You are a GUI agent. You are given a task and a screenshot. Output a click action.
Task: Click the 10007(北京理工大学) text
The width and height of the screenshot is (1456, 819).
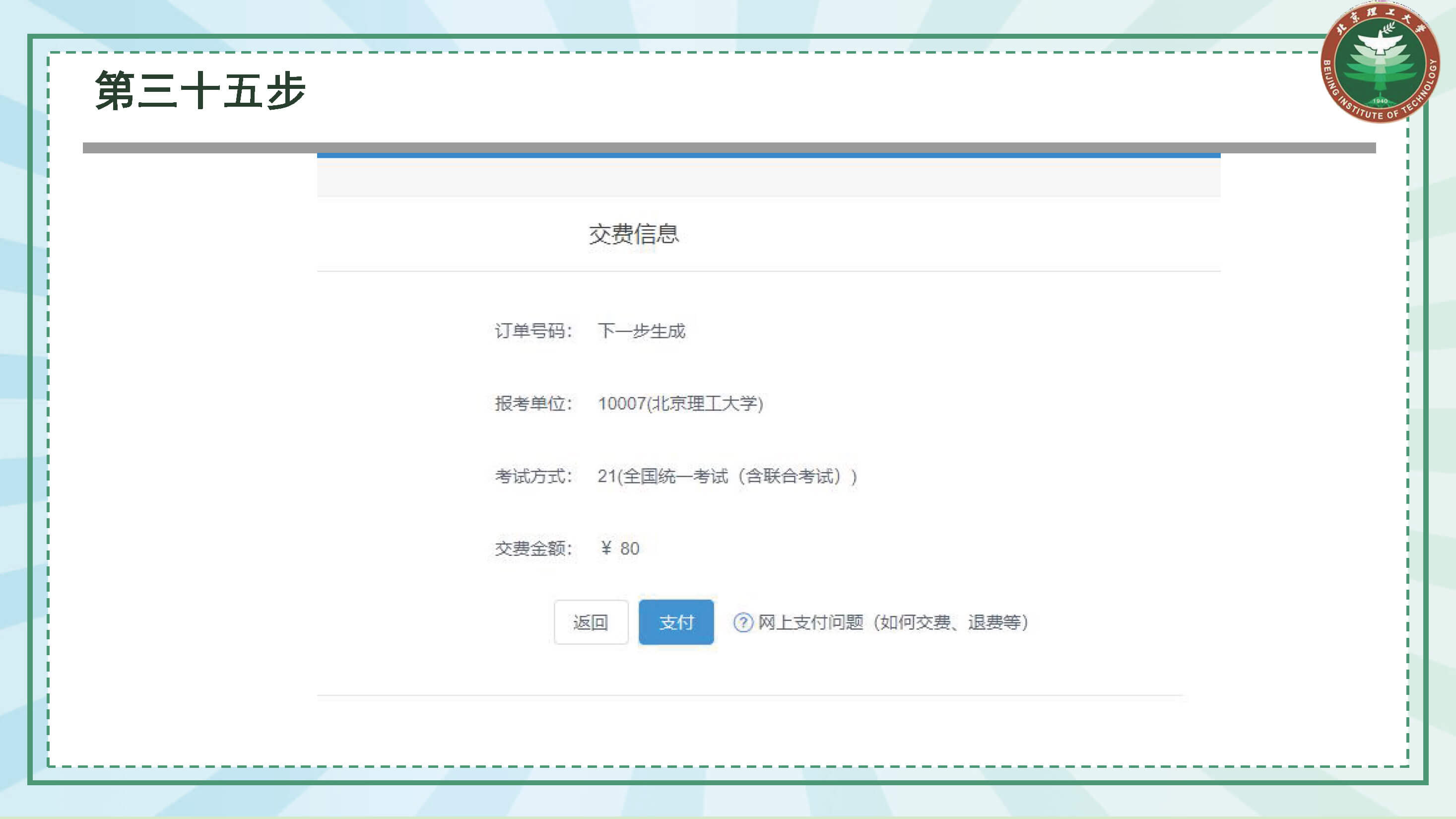tap(680, 404)
